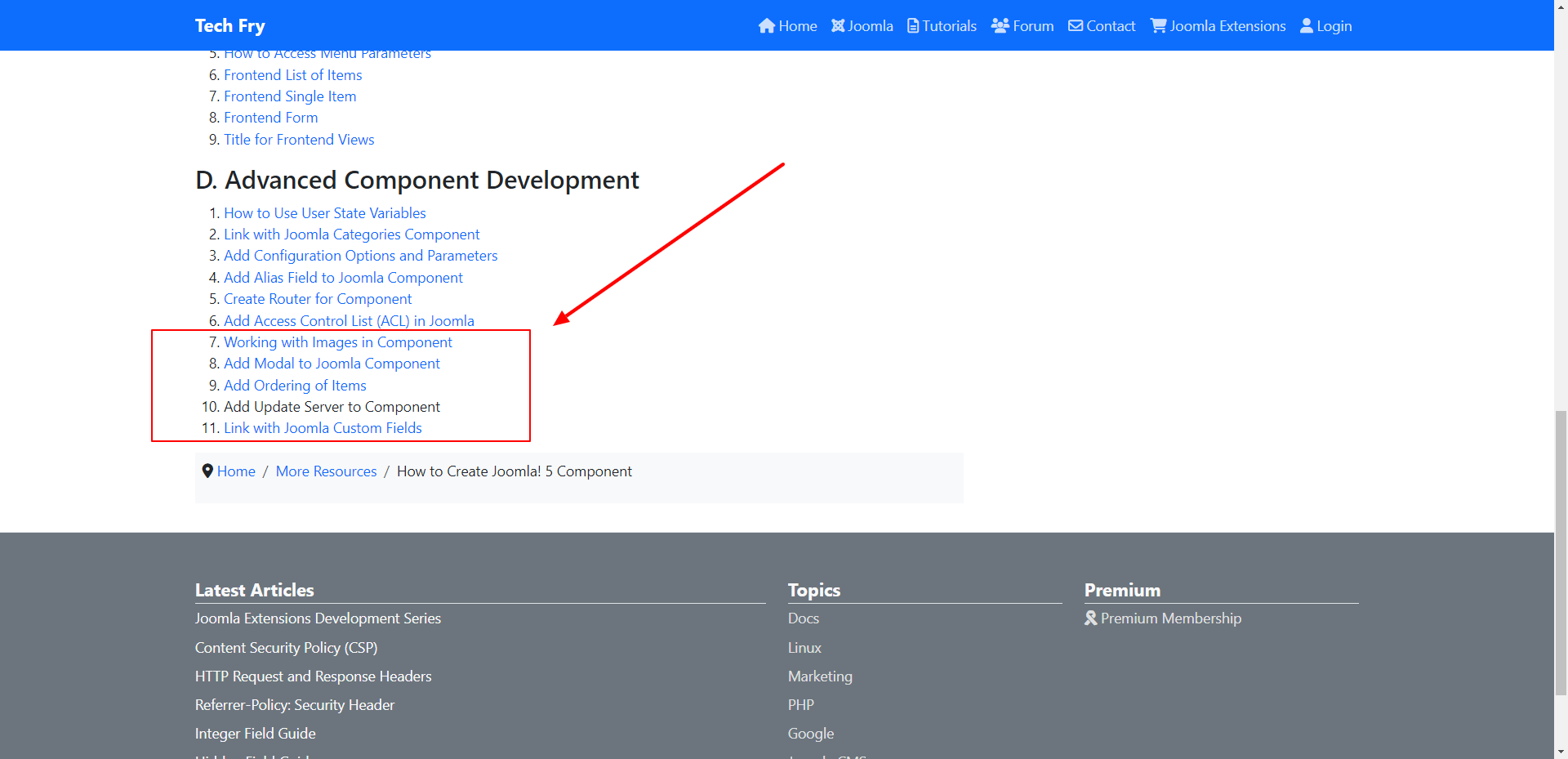The width and height of the screenshot is (1568, 759).
Task: Go to the Forum menu item
Action: [x=1033, y=26]
